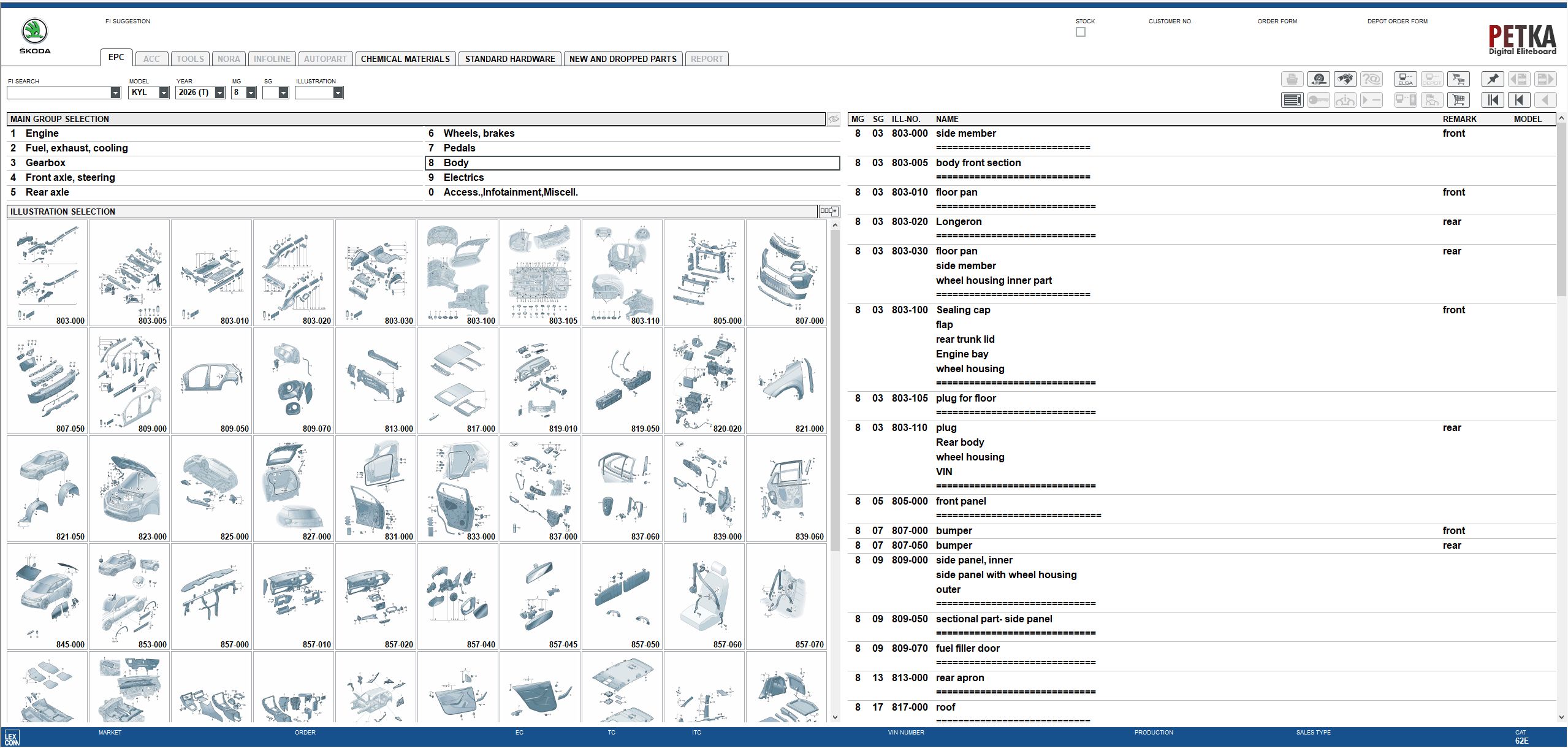Open the single shopping cart icon
The width and height of the screenshot is (1568, 748).
(x=1458, y=100)
